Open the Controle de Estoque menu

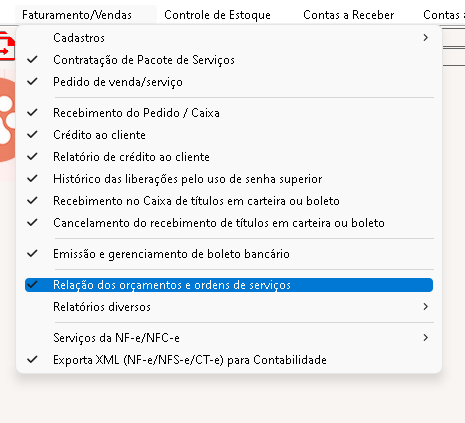[x=217, y=15]
